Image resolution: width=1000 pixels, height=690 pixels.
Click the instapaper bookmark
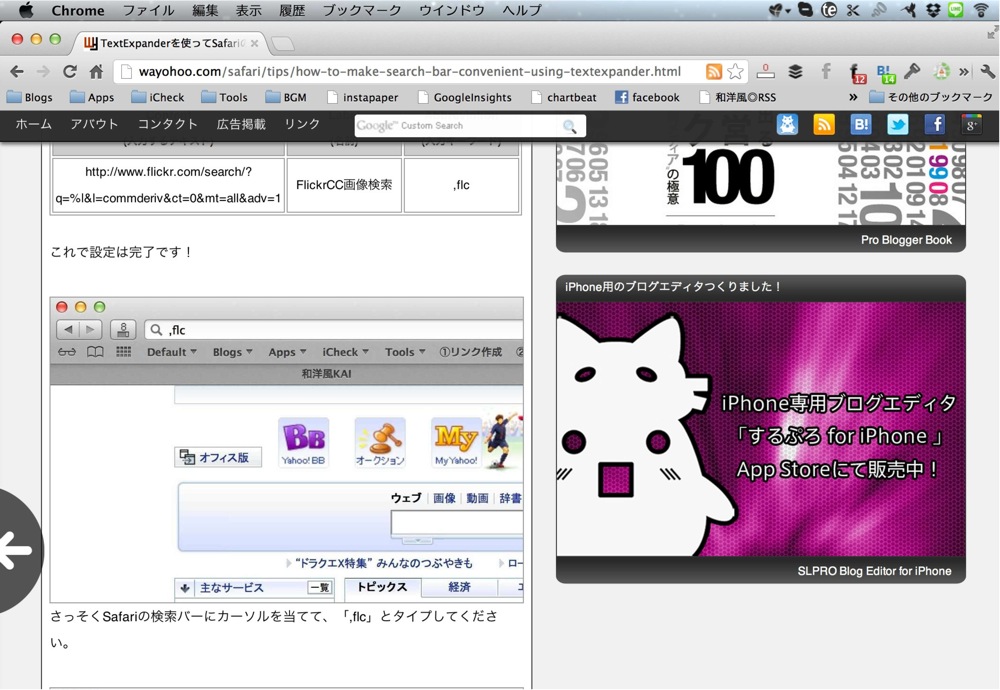pyautogui.click(x=362, y=98)
